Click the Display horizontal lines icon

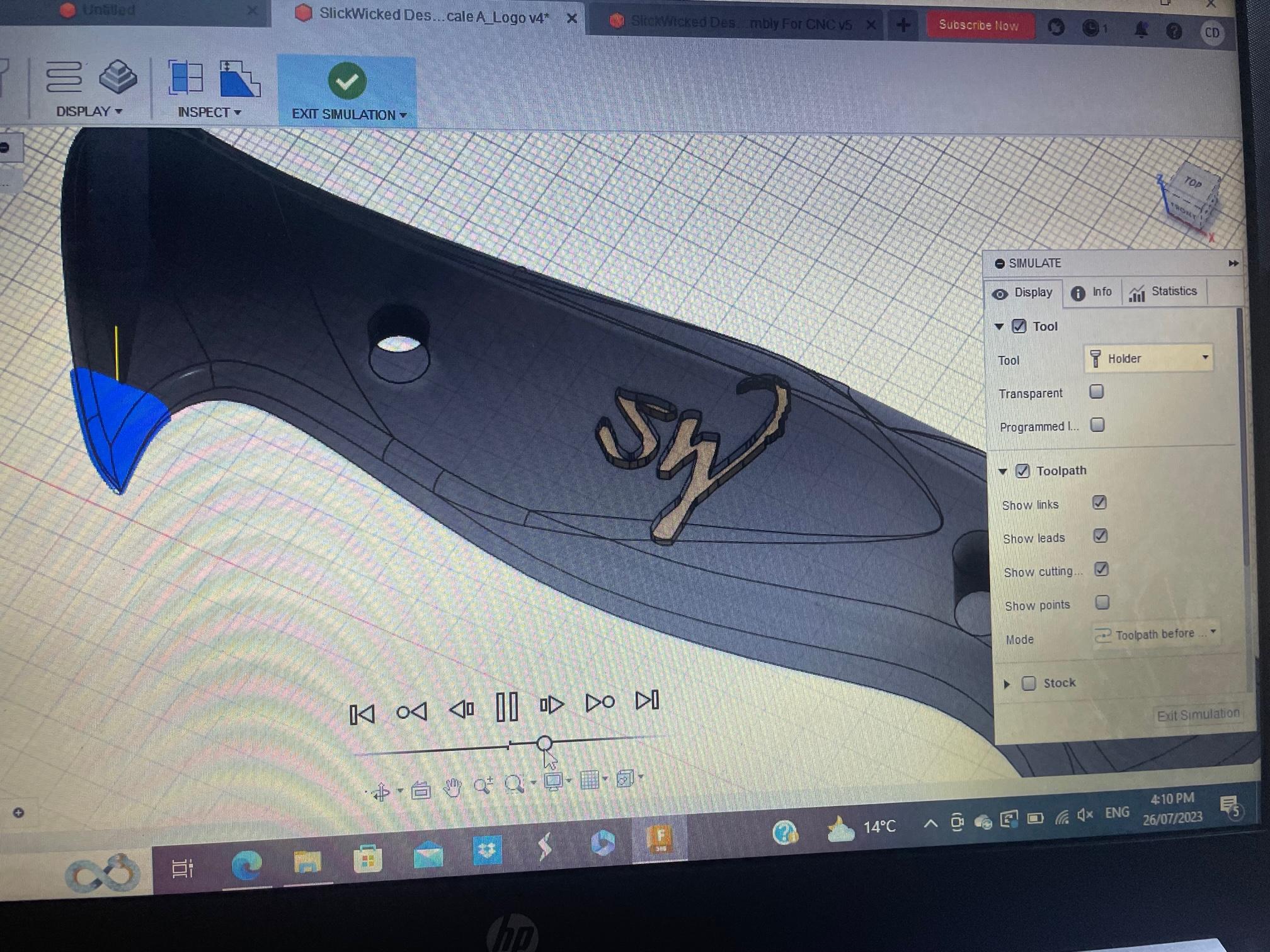[64, 77]
